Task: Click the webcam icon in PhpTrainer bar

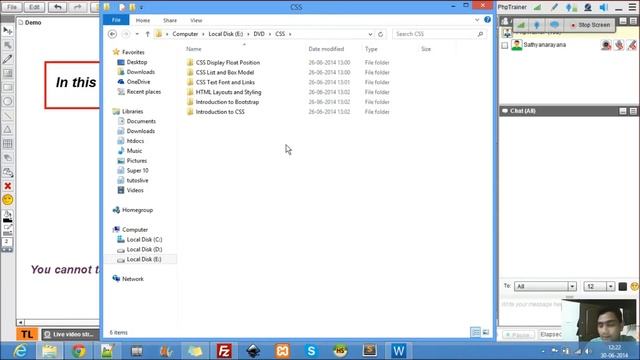Action: point(588,7)
